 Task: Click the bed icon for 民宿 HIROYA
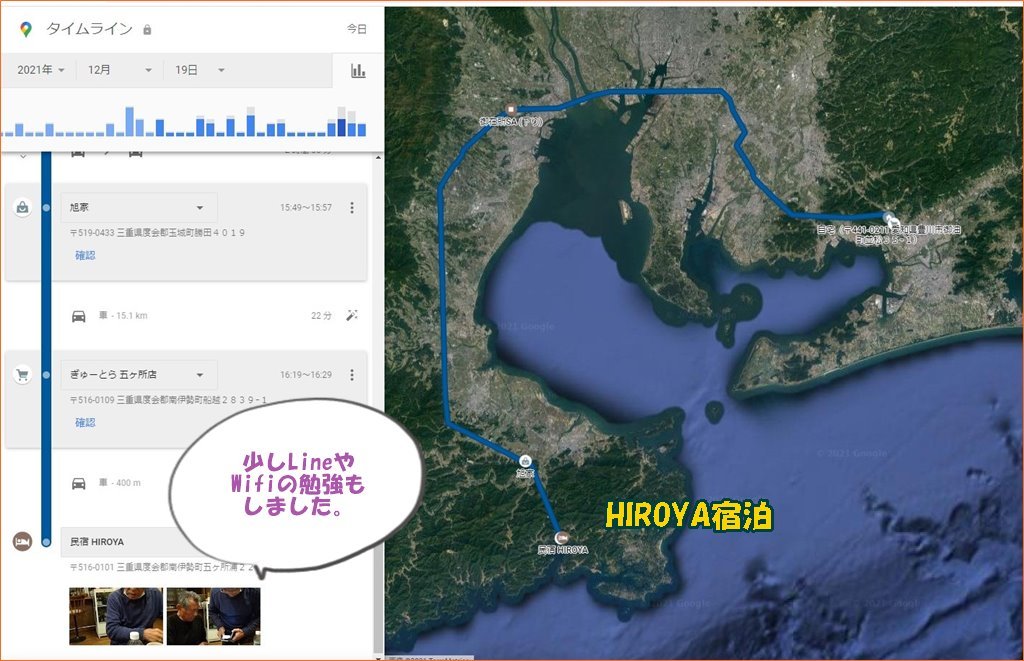click(x=22, y=541)
